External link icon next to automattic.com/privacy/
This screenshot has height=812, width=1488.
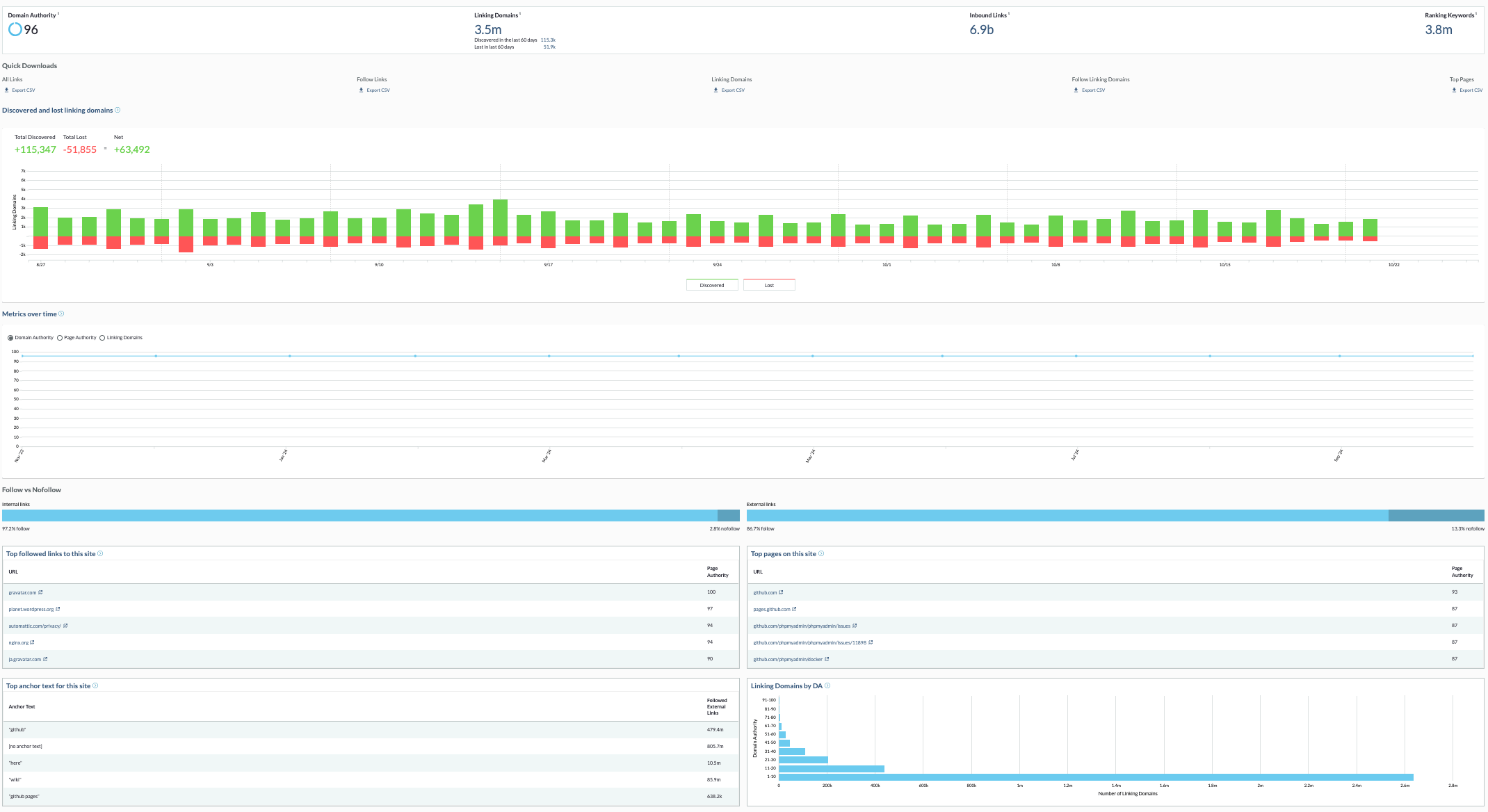65,626
